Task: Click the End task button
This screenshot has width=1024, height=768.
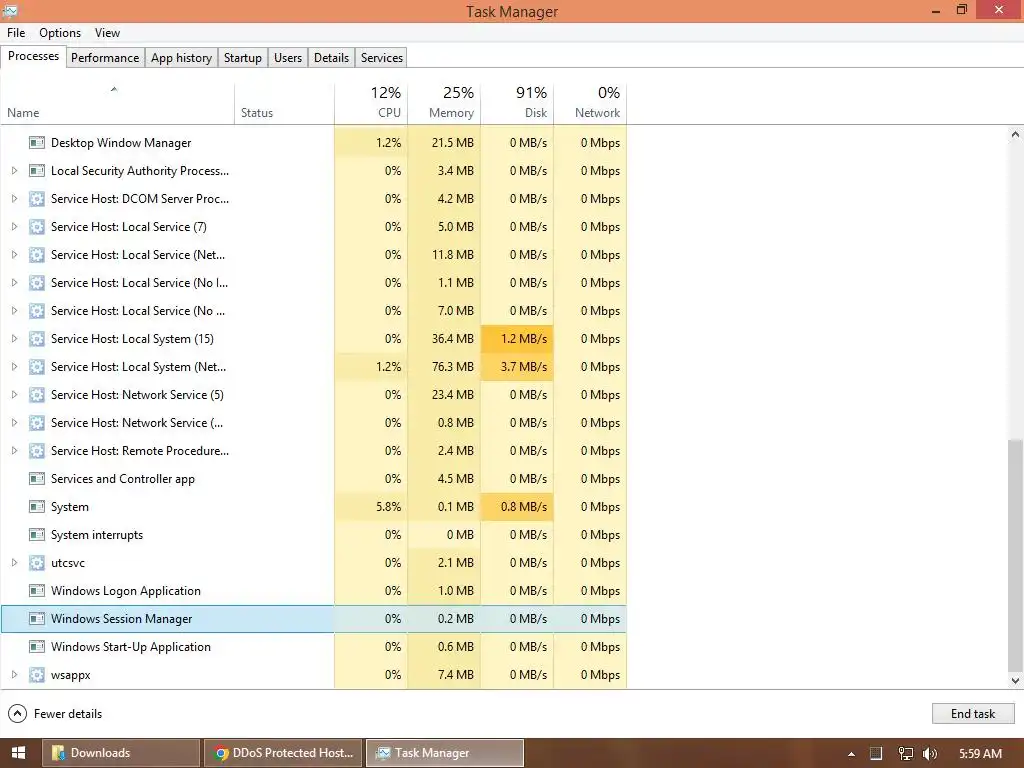Action: tap(973, 714)
